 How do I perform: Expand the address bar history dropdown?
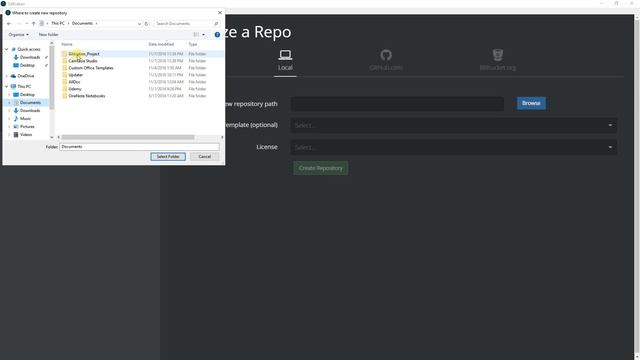coord(140,24)
